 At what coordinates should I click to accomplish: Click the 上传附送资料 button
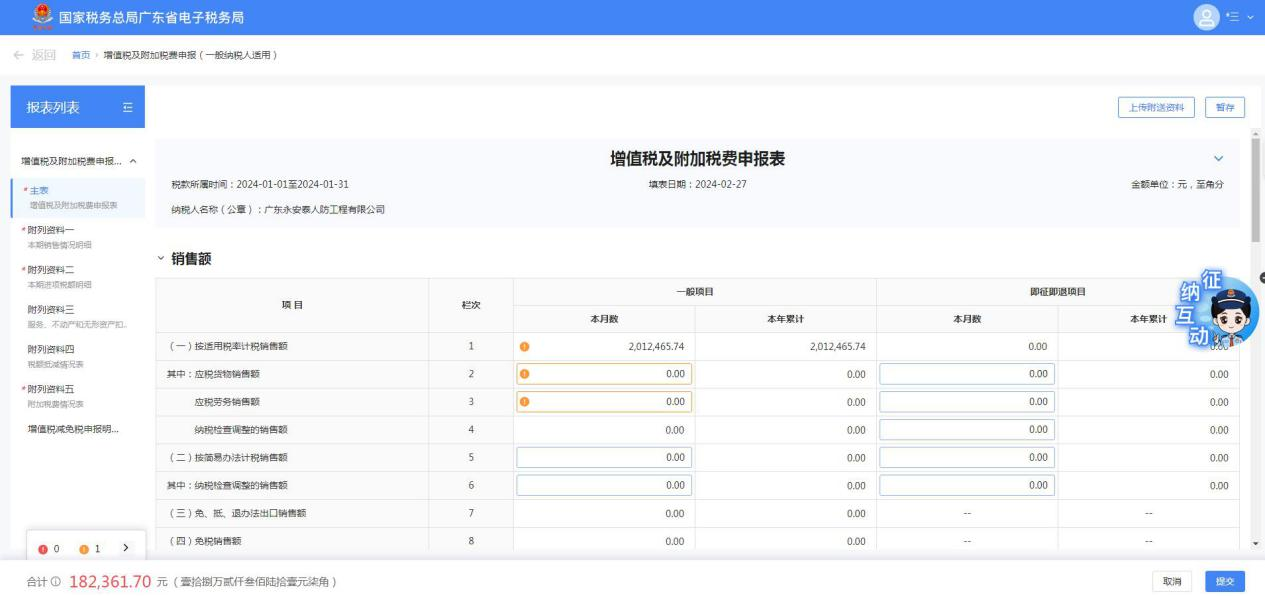pyautogui.click(x=1157, y=108)
